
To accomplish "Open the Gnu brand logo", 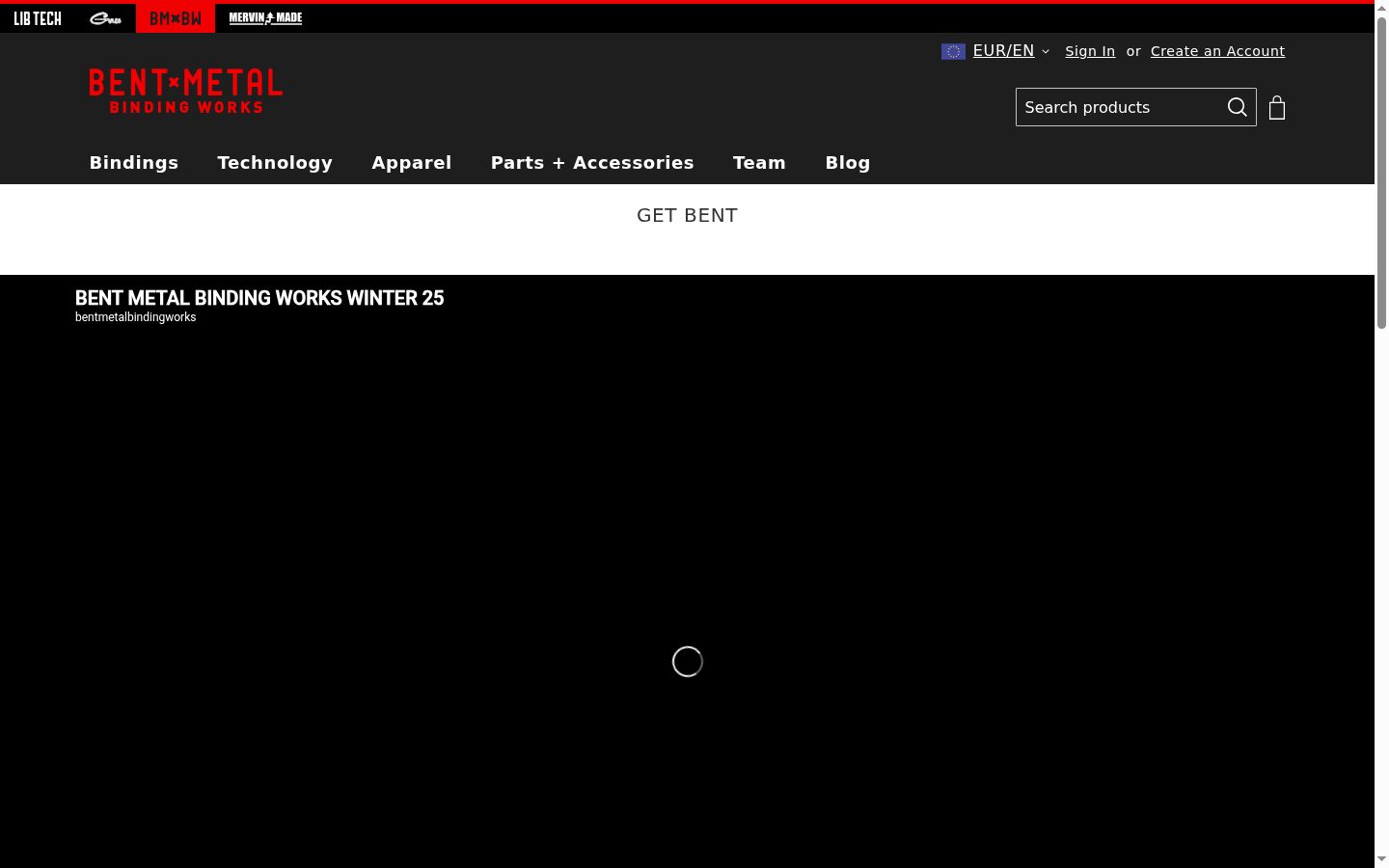I will [105, 18].
